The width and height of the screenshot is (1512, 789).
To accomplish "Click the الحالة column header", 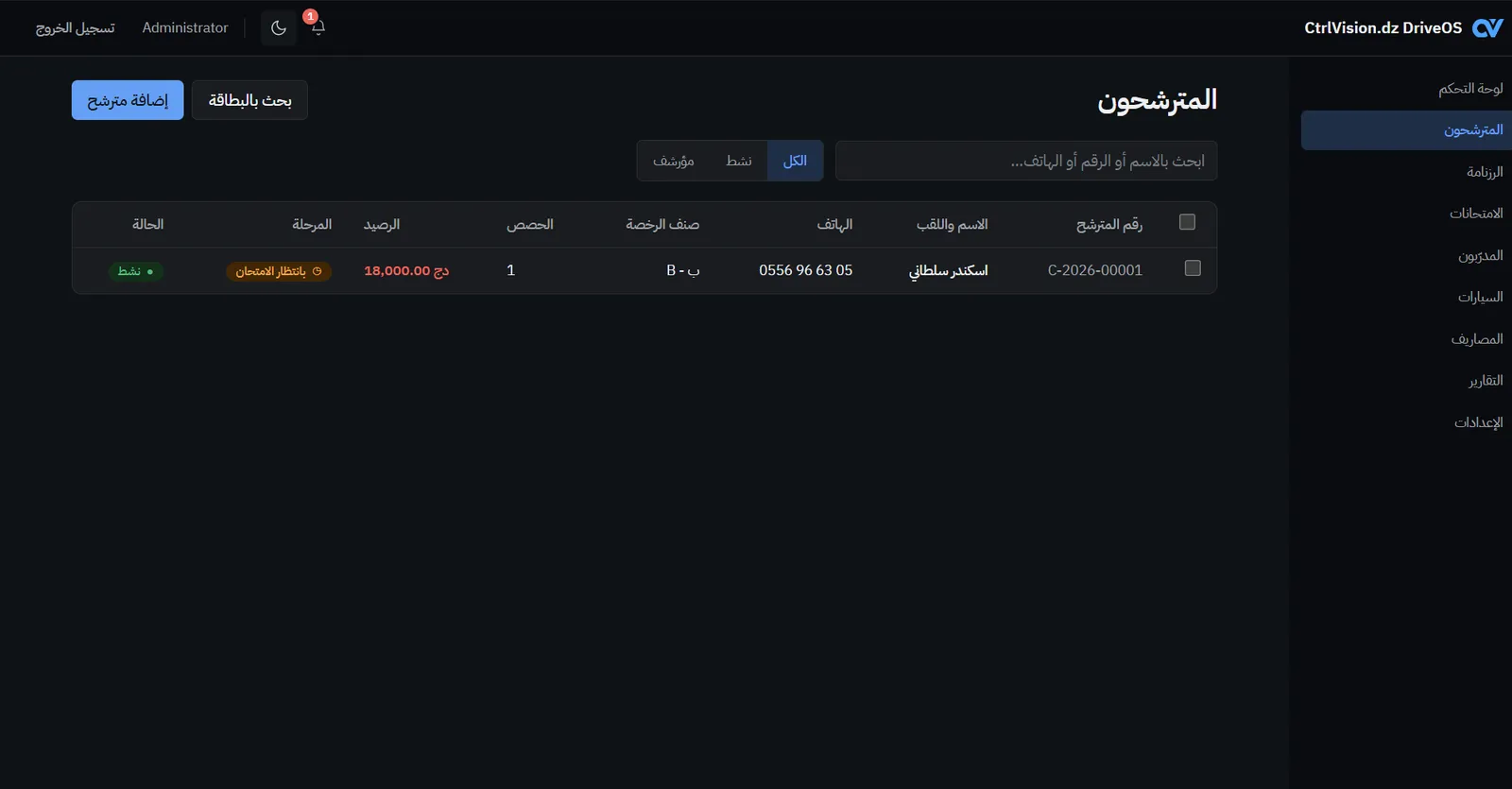I will 148,225.
